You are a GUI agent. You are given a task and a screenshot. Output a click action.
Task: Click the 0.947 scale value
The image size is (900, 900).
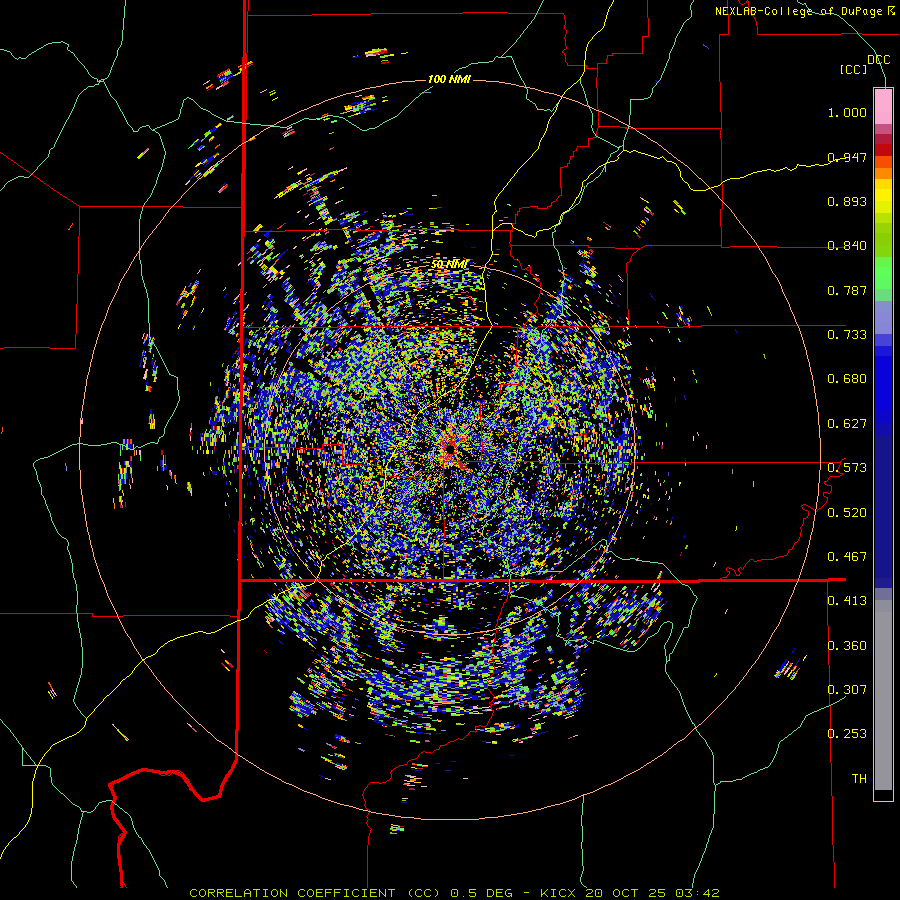(847, 157)
